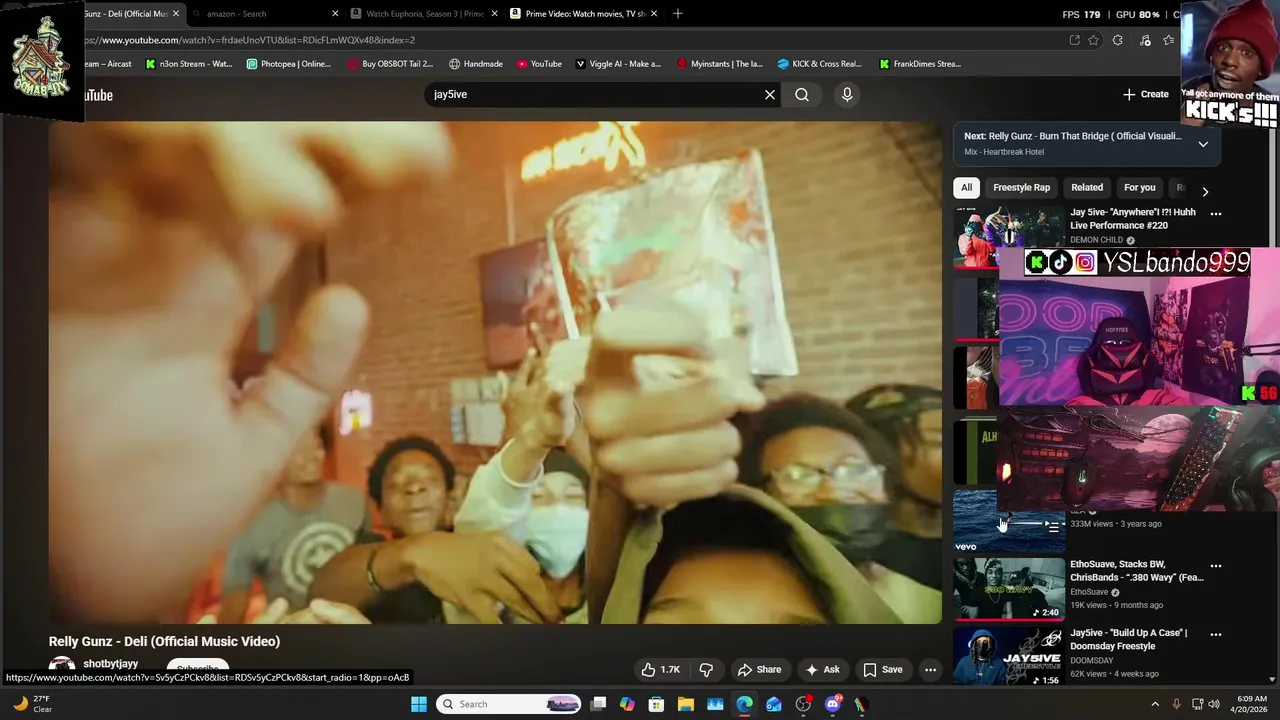This screenshot has width=1280, height=720.
Task: Open Task View in the taskbar
Action: pos(598,704)
